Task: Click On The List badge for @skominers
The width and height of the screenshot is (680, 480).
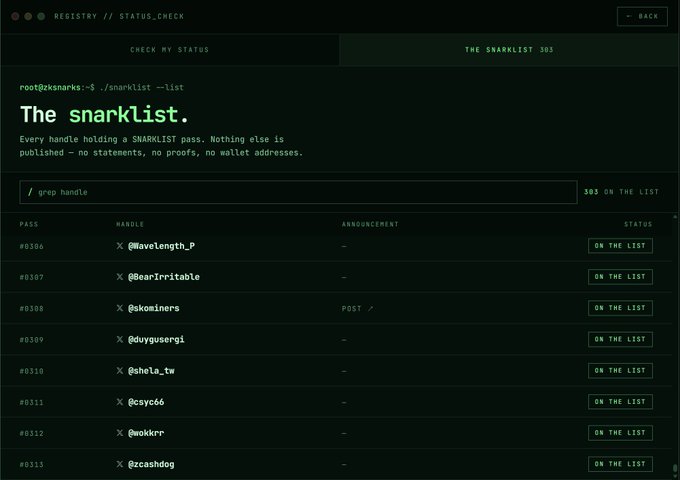Action: click(620, 308)
